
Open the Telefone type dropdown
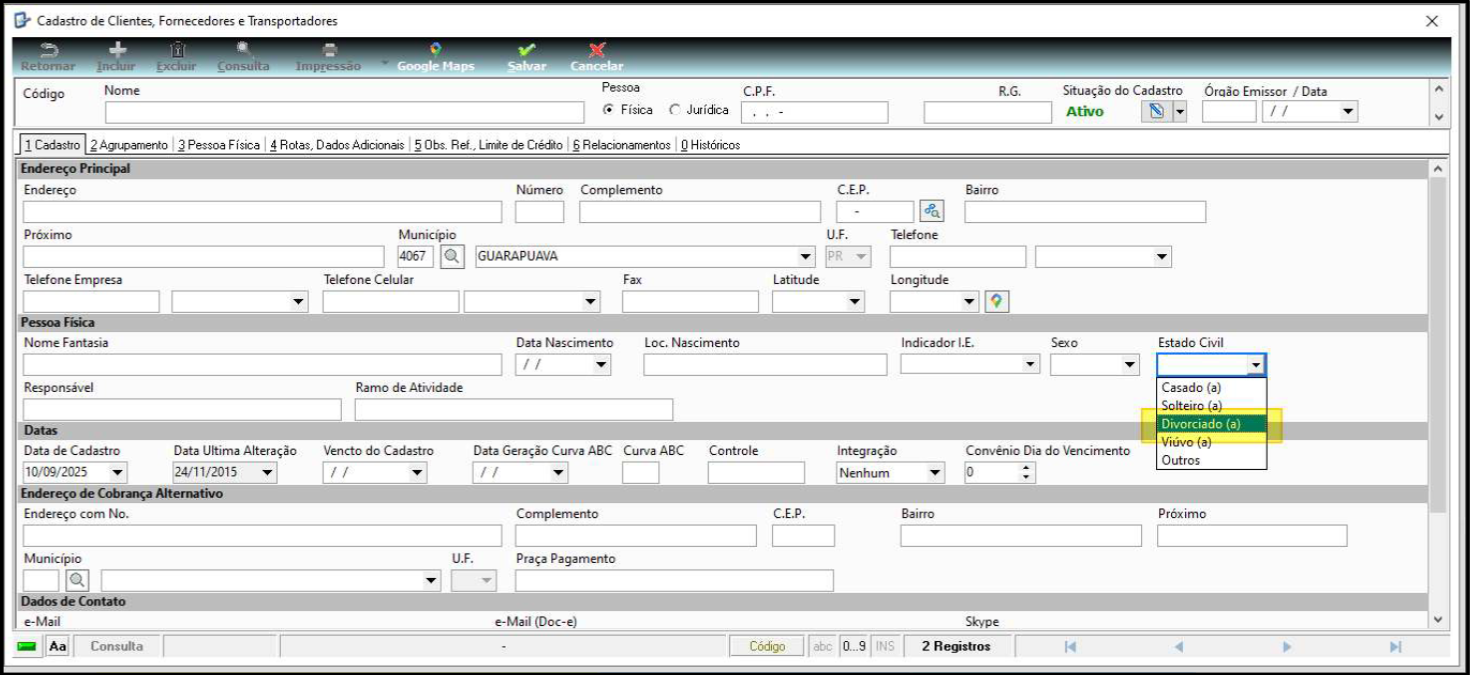(x=1161, y=257)
